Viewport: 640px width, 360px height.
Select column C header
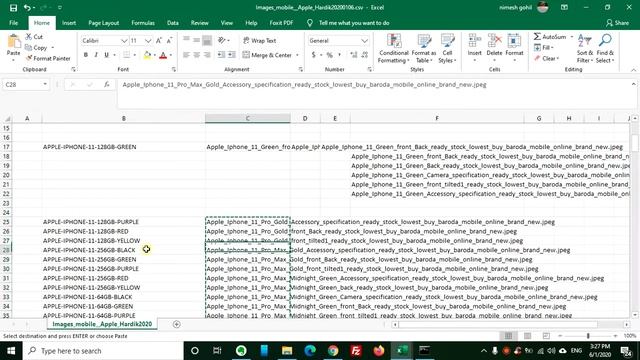tap(248, 118)
